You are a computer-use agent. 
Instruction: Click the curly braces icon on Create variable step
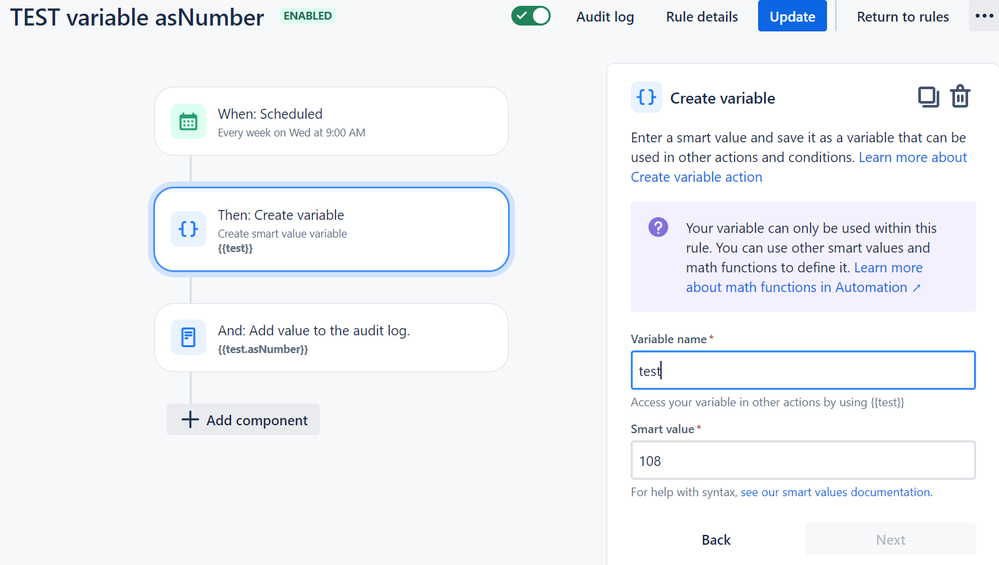tap(188, 229)
